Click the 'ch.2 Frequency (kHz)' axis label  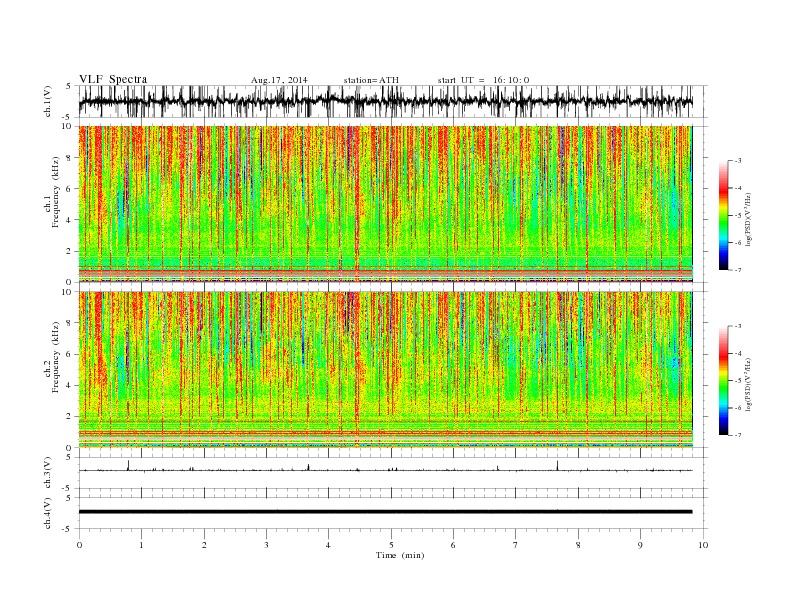52,357
